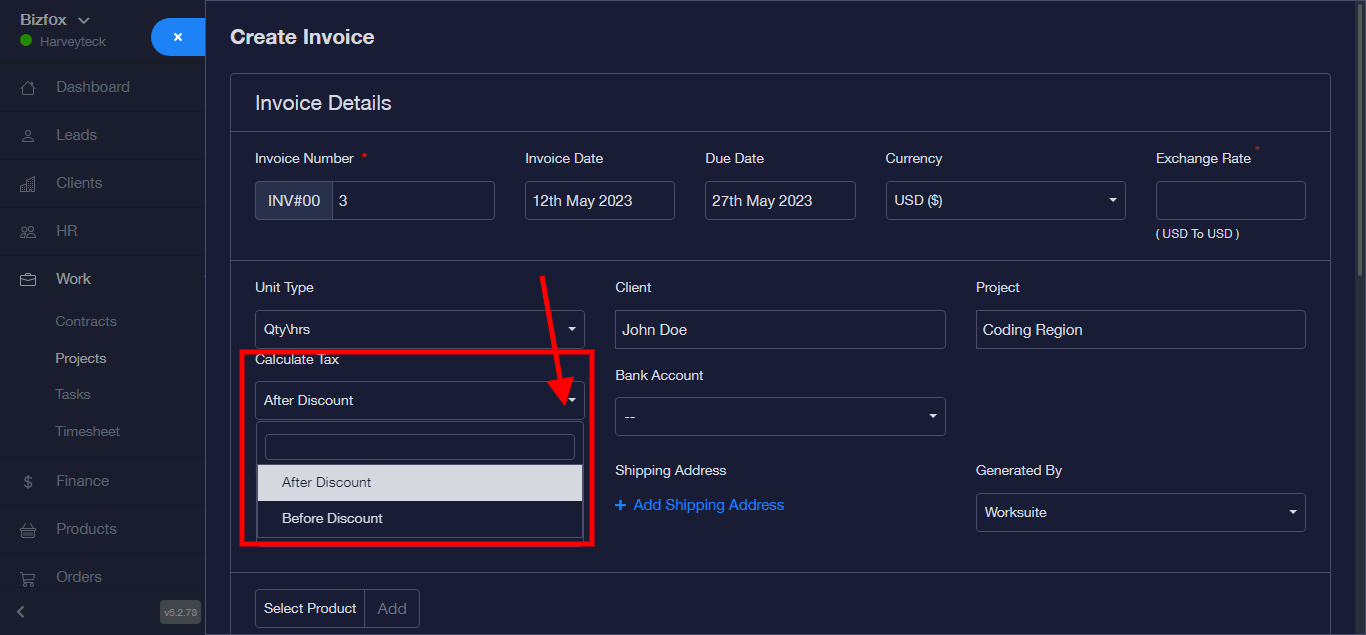This screenshot has width=1366, height=635.
Task: Open Contracts under Work menu
Action: click(x=86, y=322)
